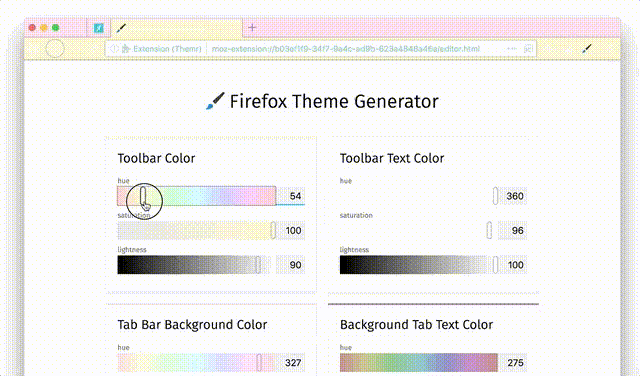Click the Background Tab Text hue rainbow bar
Image resolution: width=640 pixels, height=376 pixels.
pos(419,363)
